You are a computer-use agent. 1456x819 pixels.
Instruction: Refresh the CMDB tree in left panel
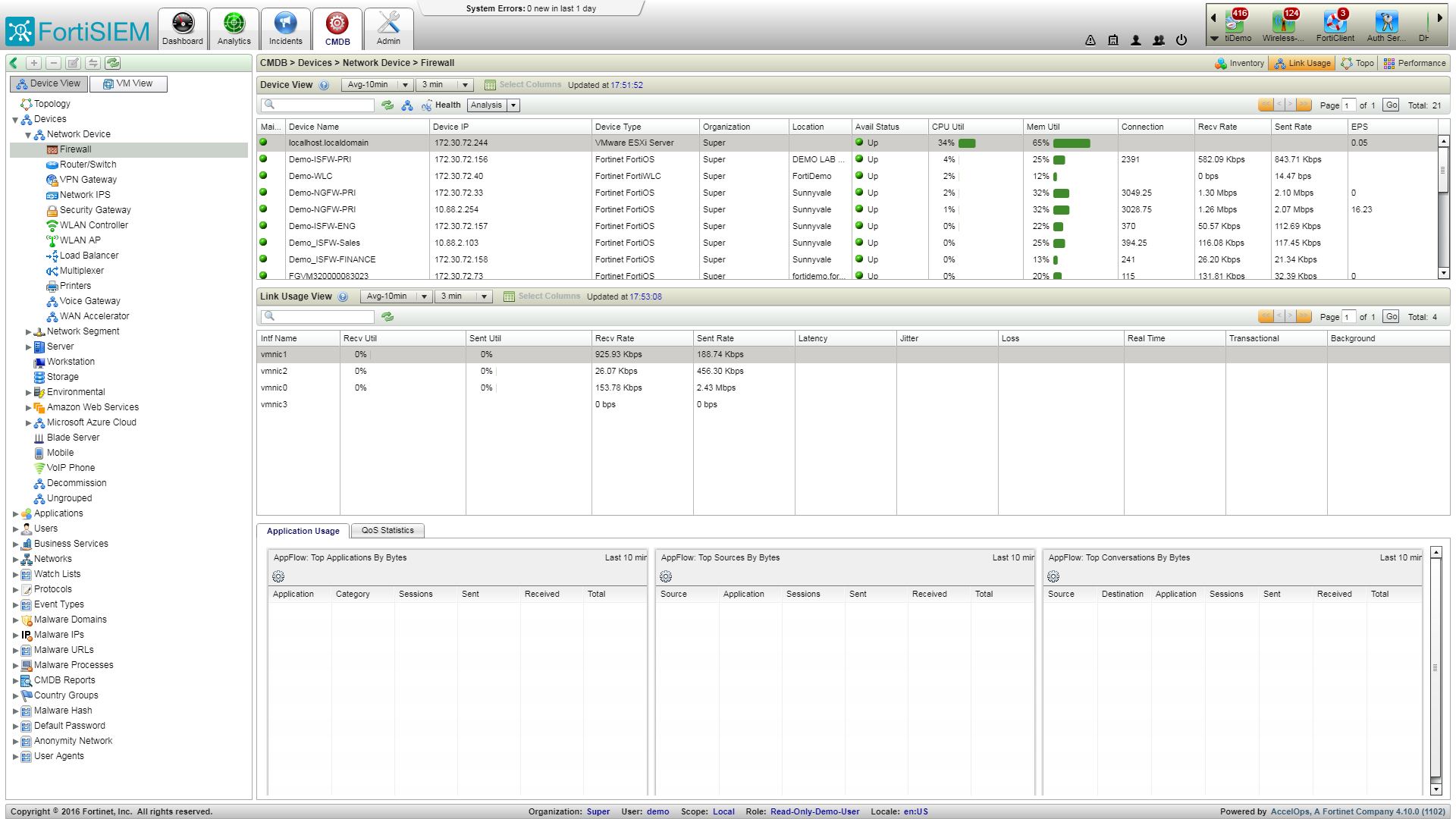[x=113, y=63]
